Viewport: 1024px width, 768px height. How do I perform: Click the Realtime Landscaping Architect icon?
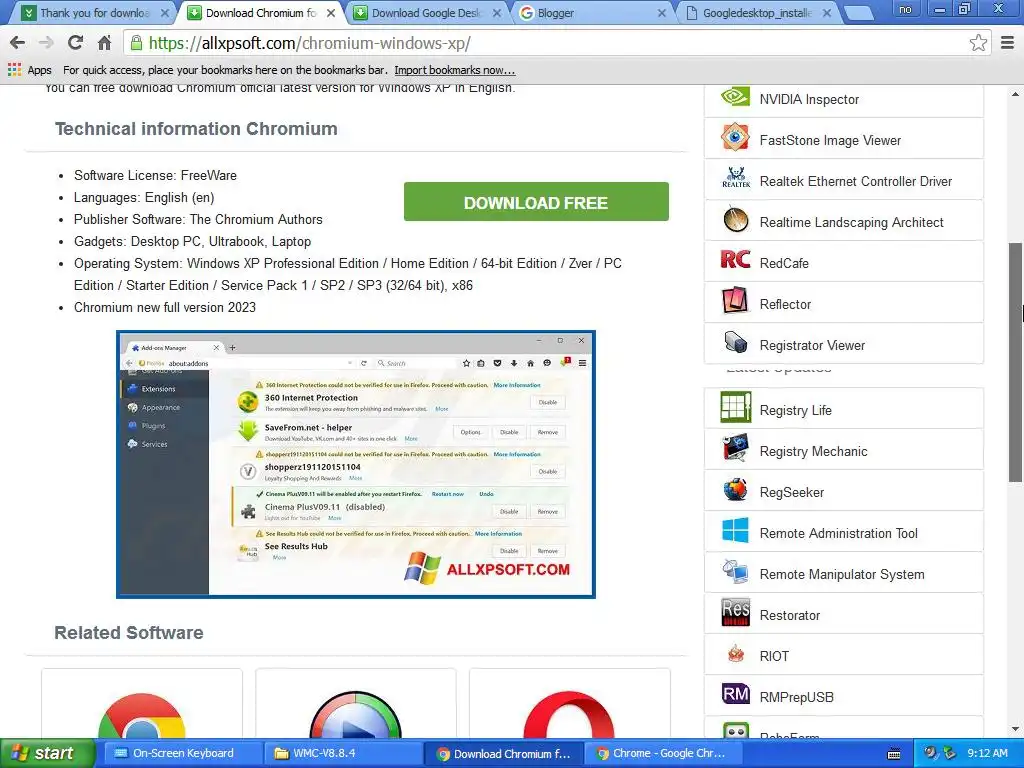[735, 219]
